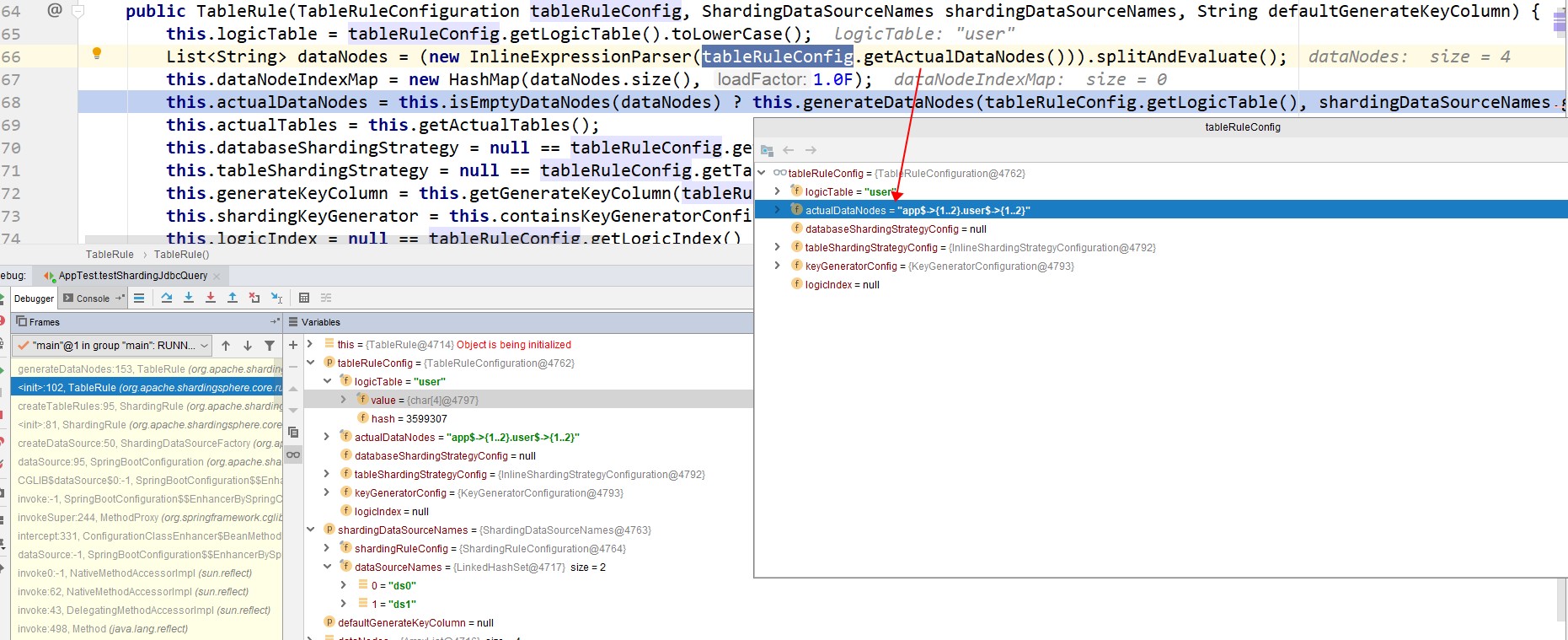Expand the shardingRuleConfig node
This screenshot has width=1568, height=640.
[327, 548]
